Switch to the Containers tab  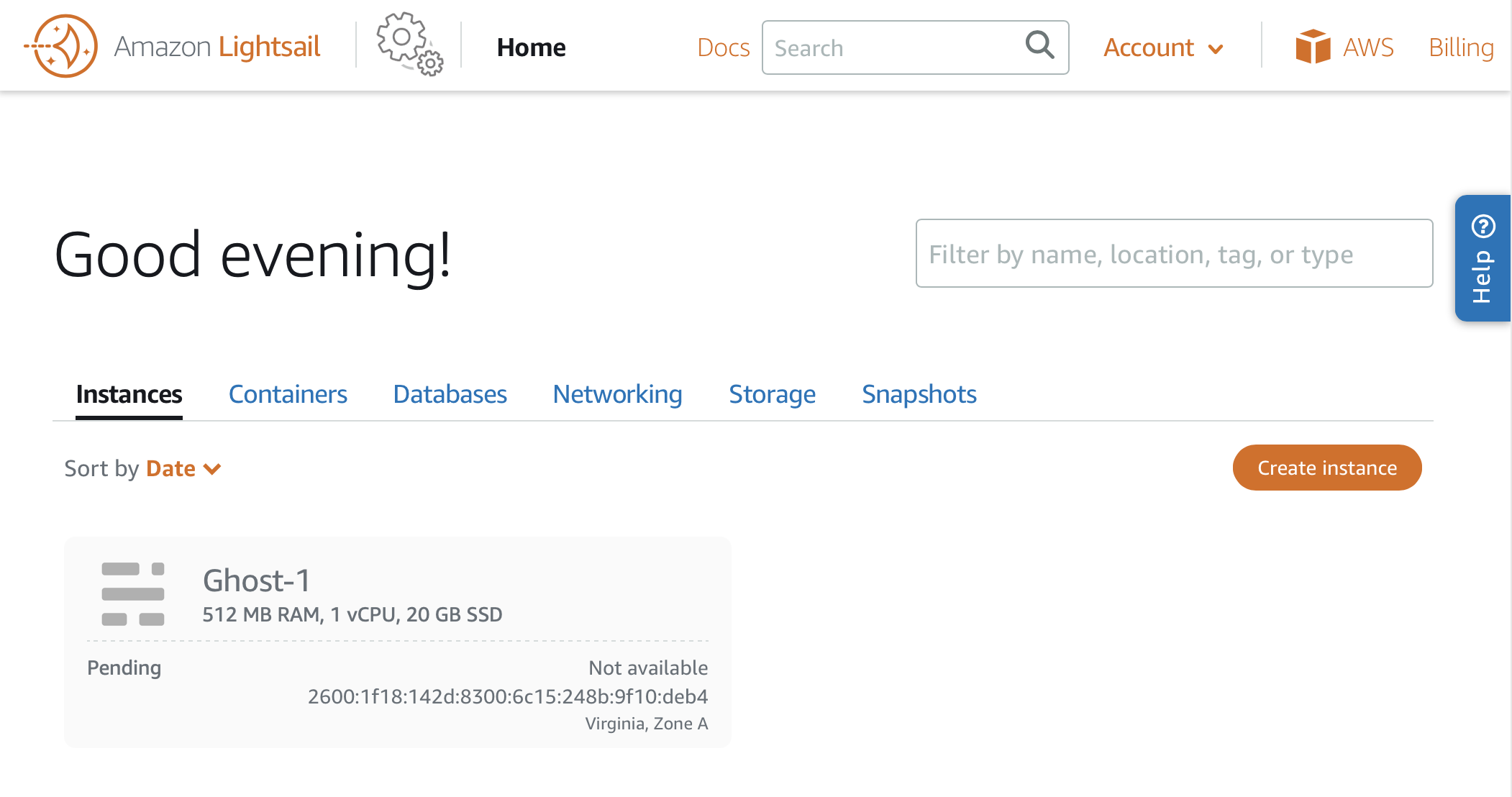(x=288, y=394)
